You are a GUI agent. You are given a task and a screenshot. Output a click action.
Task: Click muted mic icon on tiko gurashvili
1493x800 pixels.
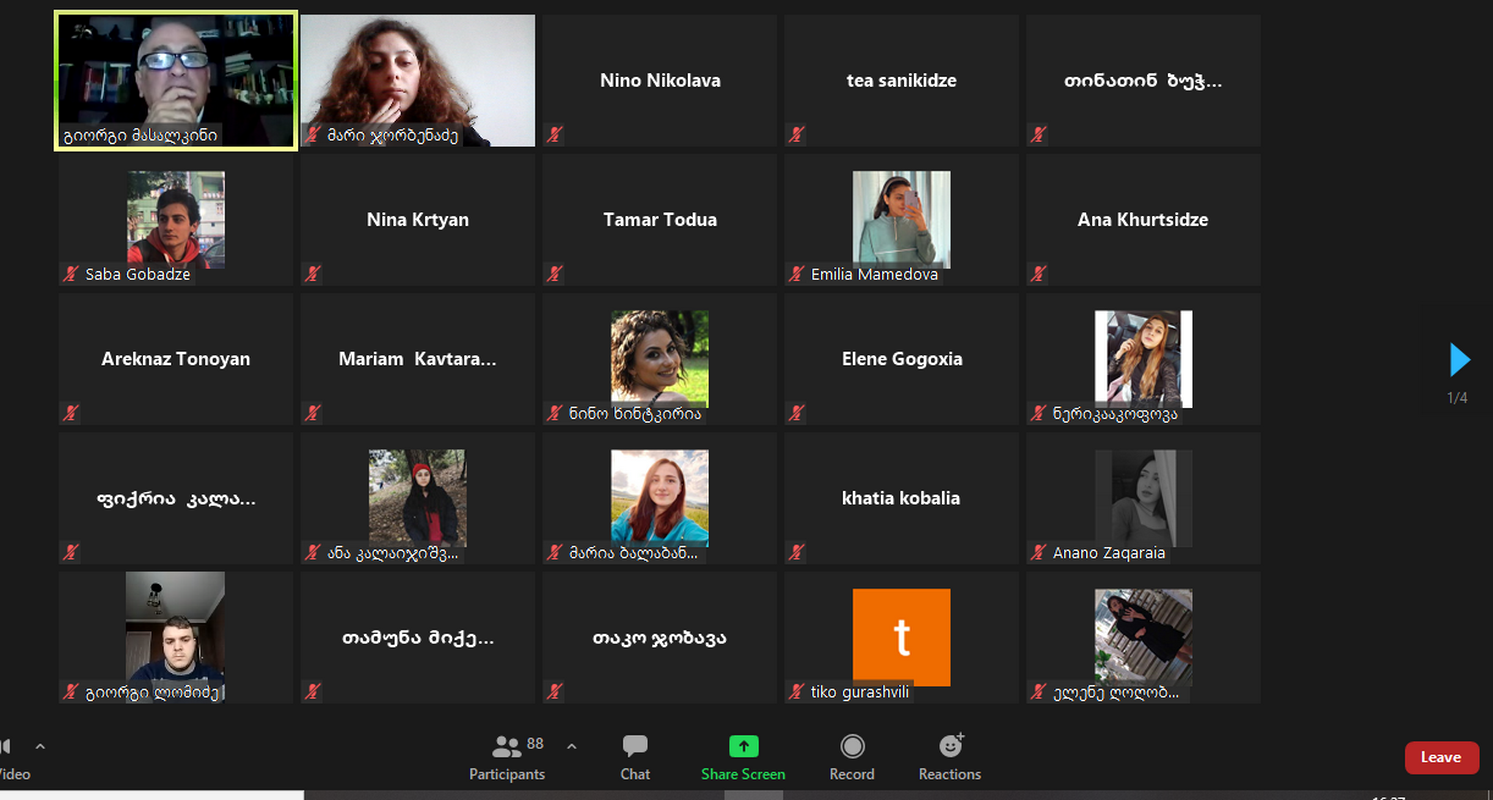click(796, 692)
